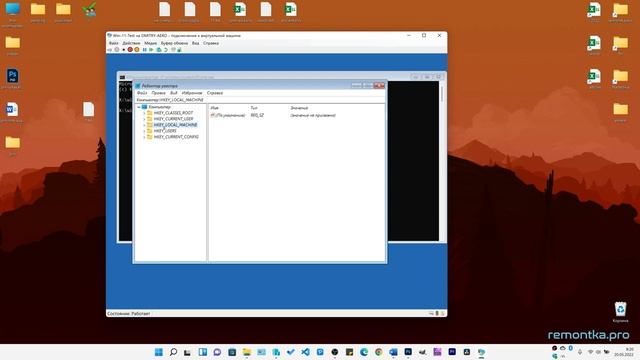640x360 pixels.
Task: Open Microsoft Edge from the taskbar
Action: coord(364,352)
